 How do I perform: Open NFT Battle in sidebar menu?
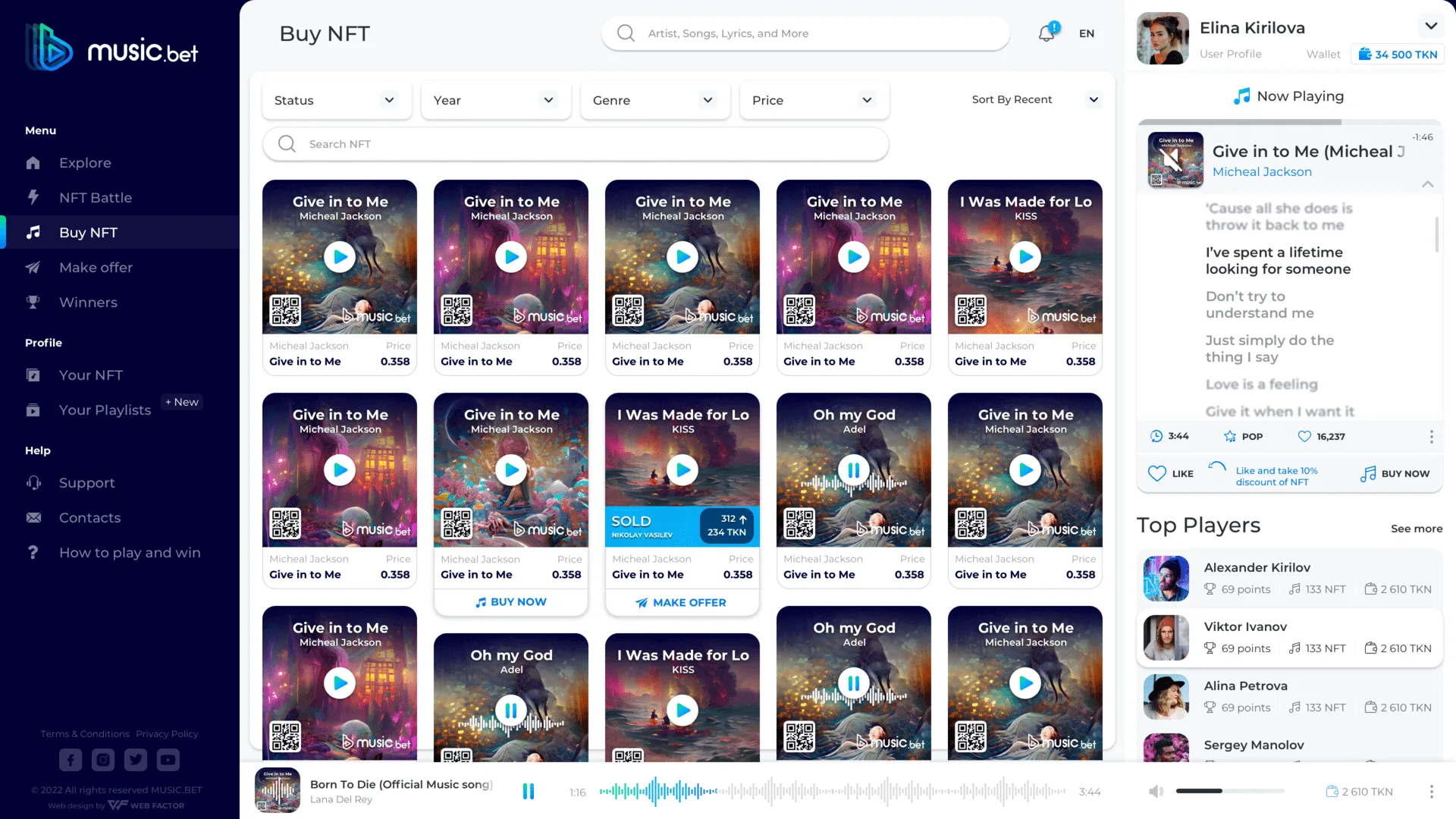pos(96,198)
